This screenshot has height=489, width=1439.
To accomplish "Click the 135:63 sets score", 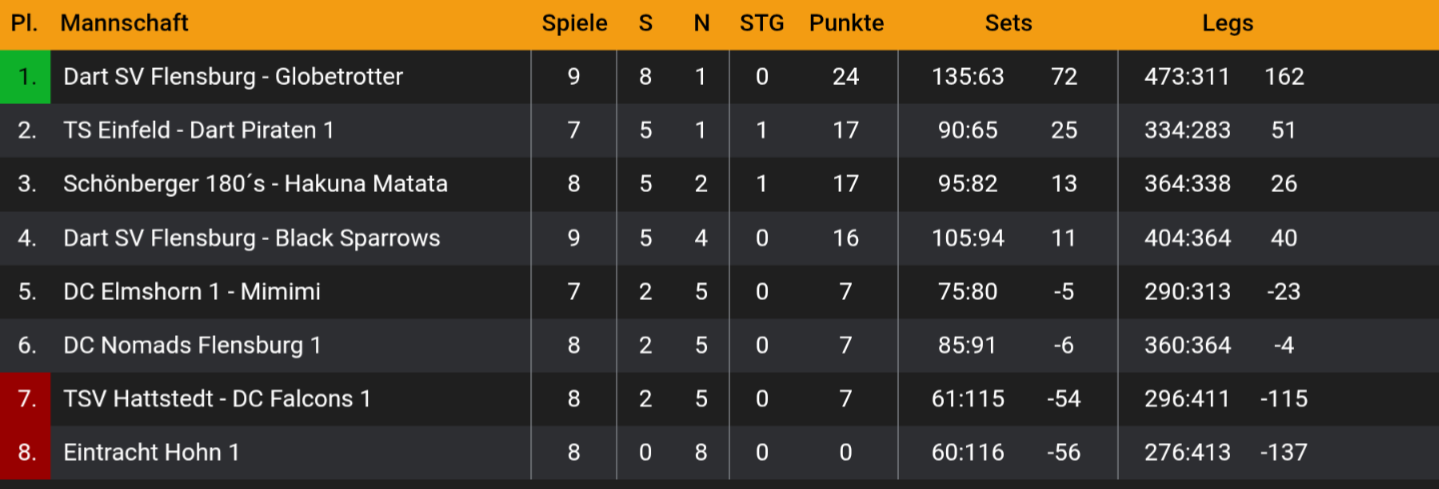I will 967,77.
